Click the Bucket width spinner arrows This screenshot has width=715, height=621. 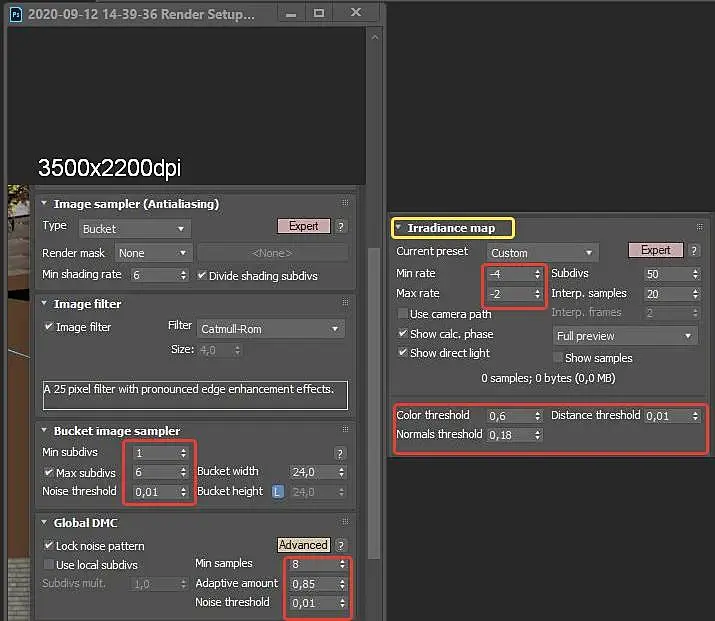[x=342, y=472]
